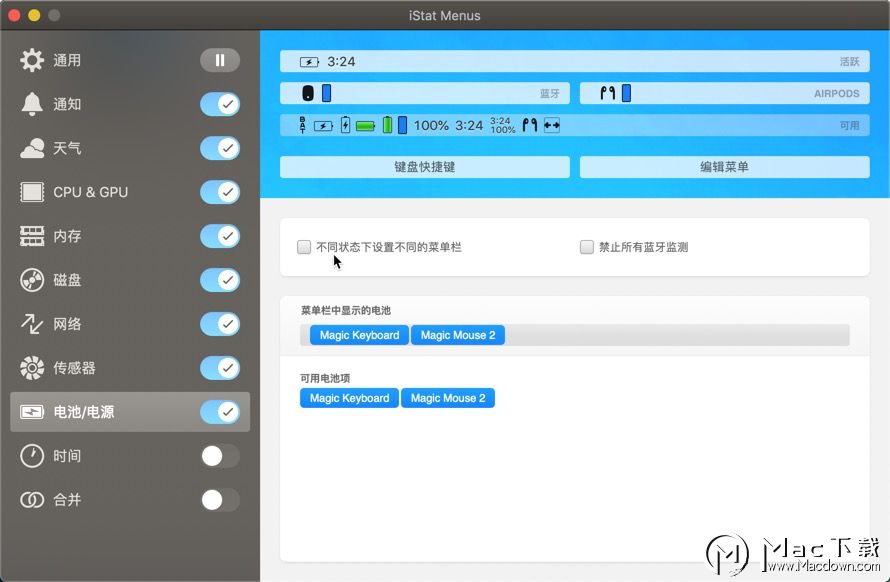Viewport: 890px width, 582px height.
Task: Click the large 3:24 text in 可用 row
Action: tap(469, 125)
